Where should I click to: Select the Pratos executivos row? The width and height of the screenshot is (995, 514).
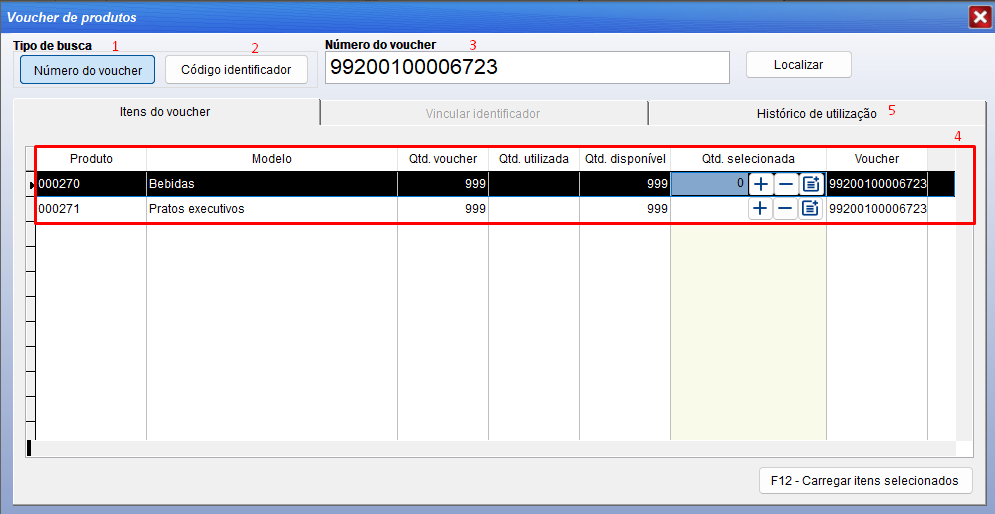tap(271, 209)
